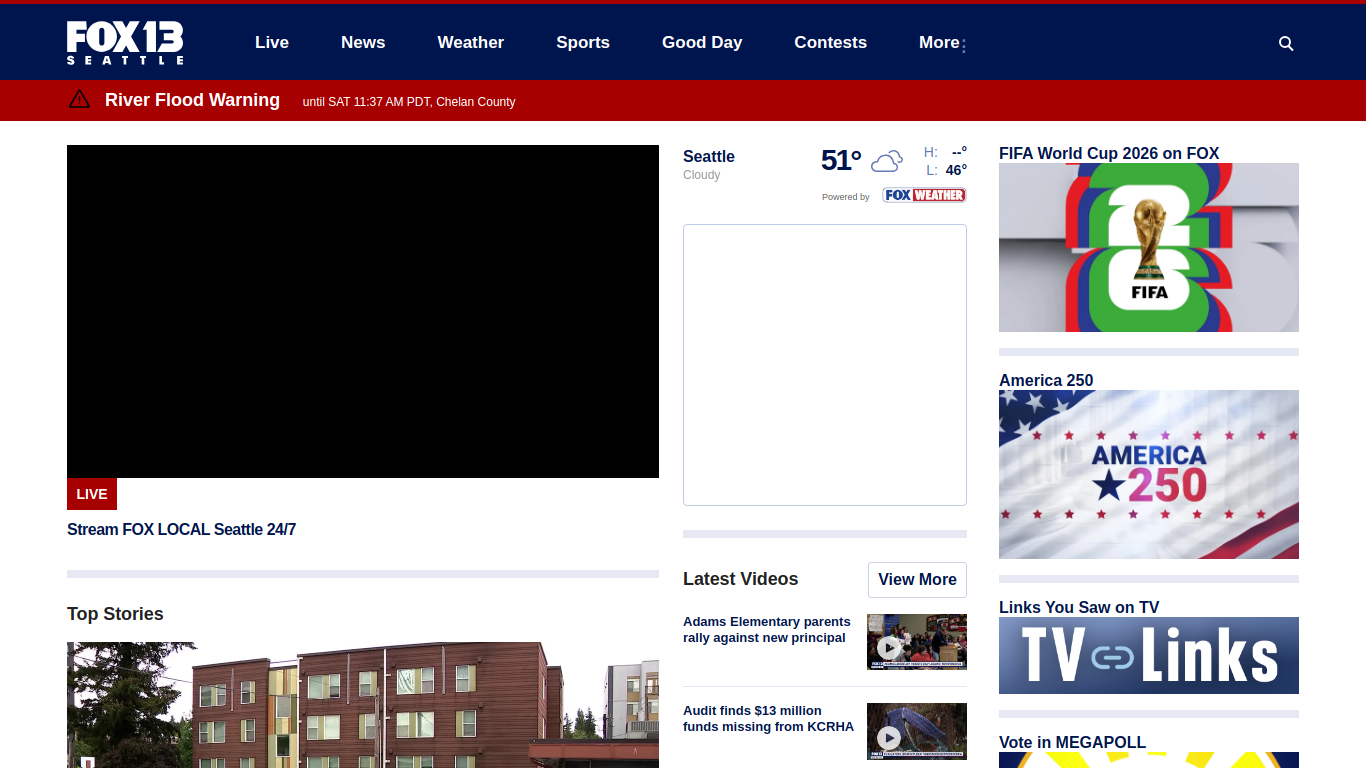Screen dimensions: 1366x768
Task: Click the alert expiry text for Chelan County
Action: (x=409, y=102)
